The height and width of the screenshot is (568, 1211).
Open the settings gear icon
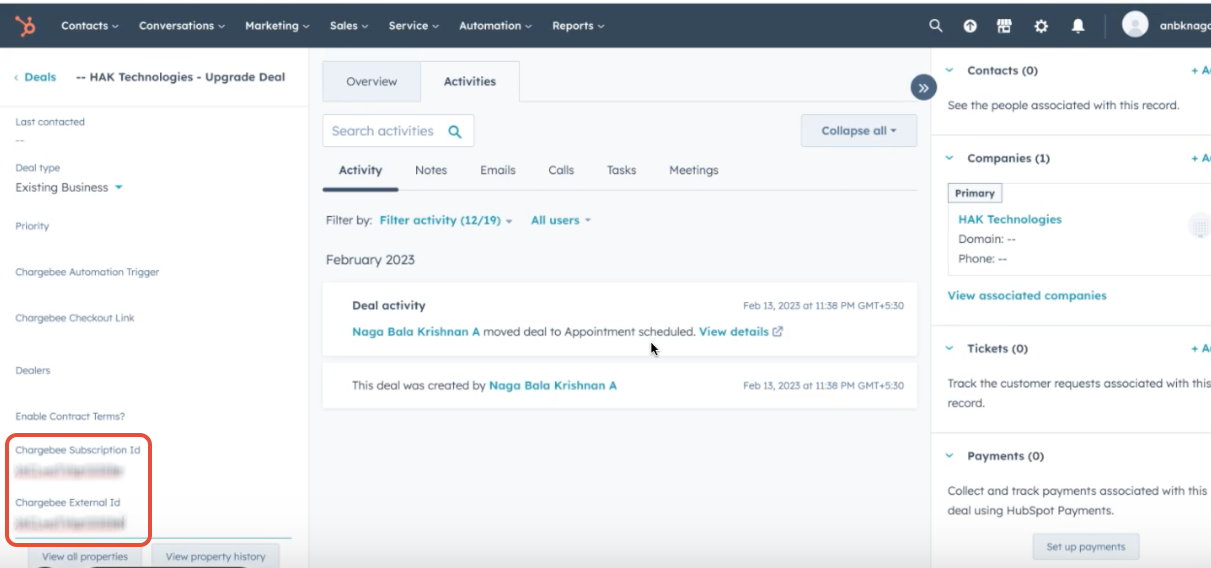click(1041, 27)
